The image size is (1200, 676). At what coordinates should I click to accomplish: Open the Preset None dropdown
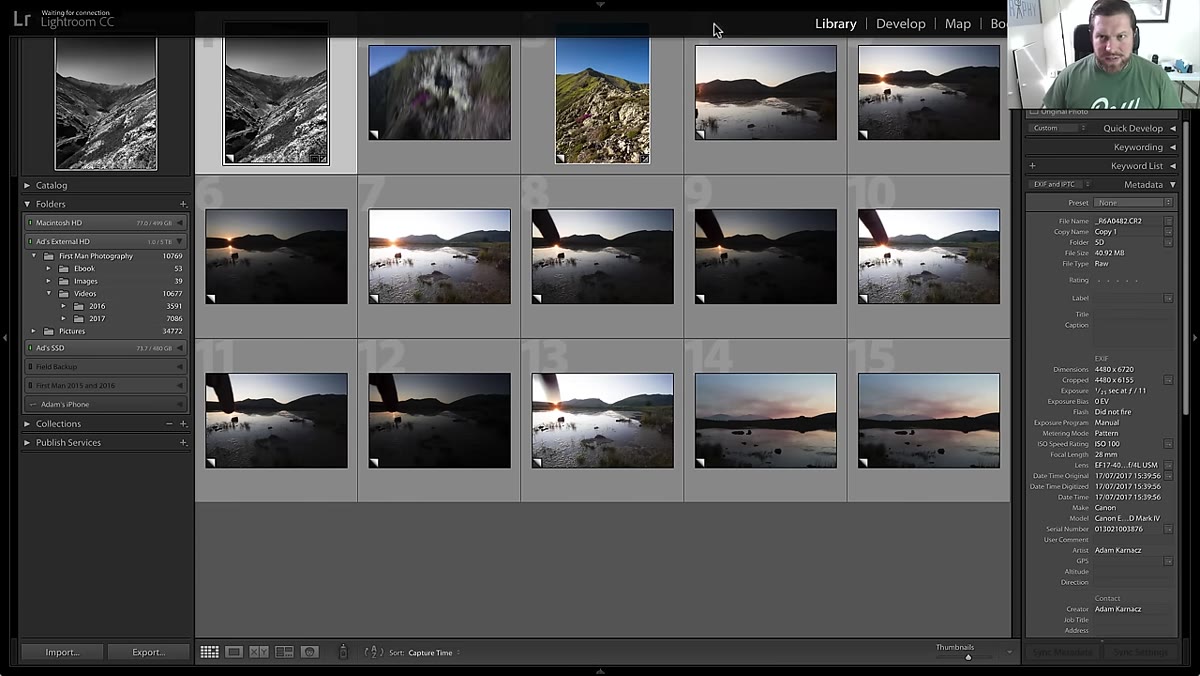[1133, 203]
